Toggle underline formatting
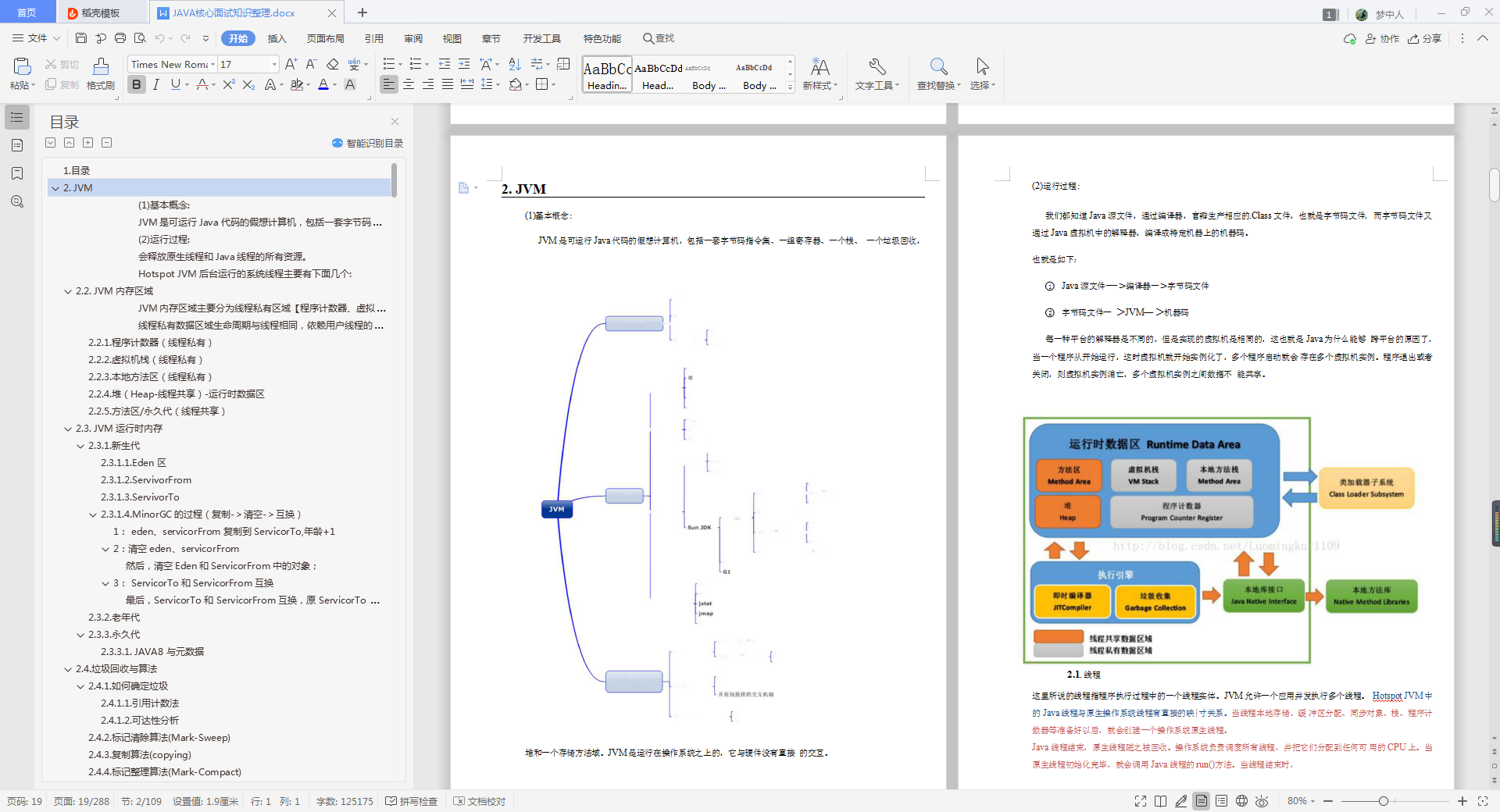The image size is (1500, 812). click(x=175, y=84)
